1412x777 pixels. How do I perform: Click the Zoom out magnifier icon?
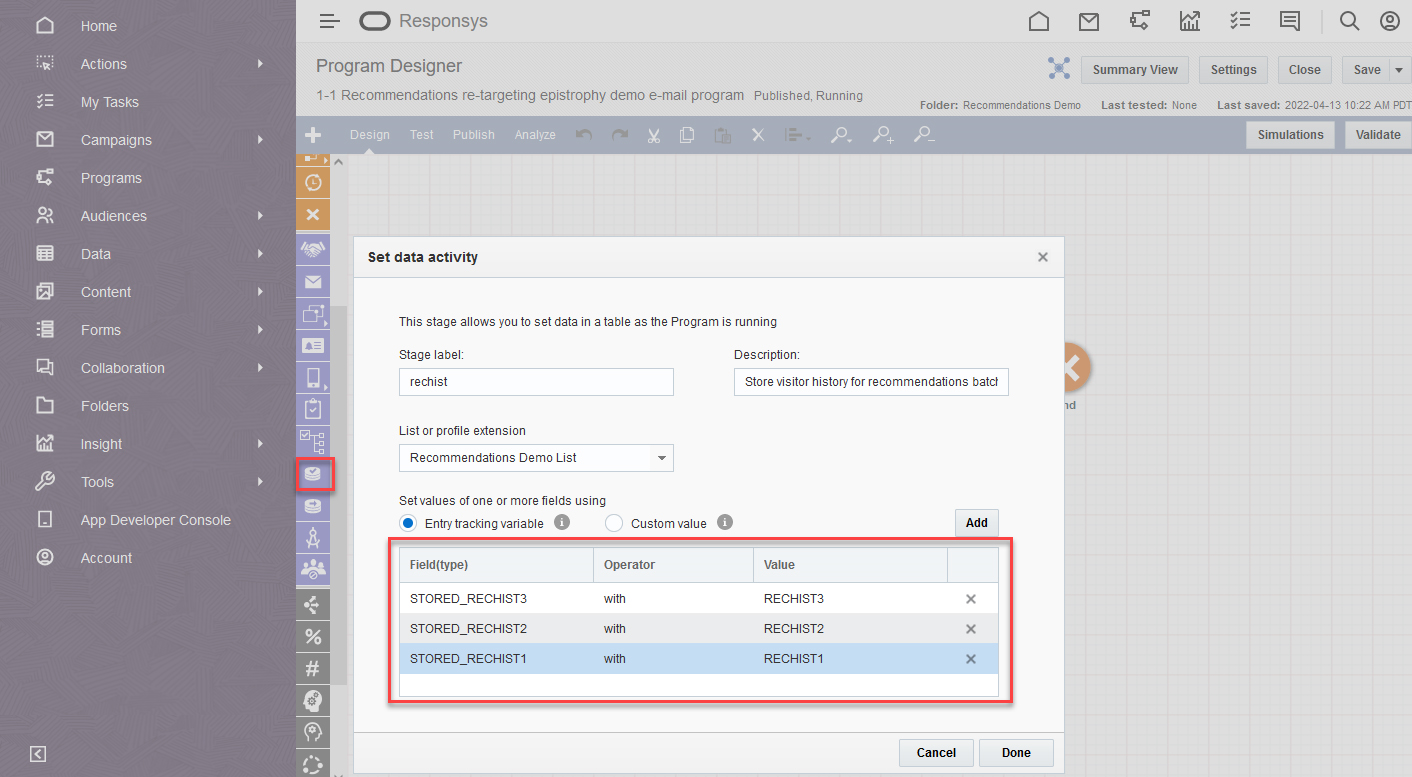pos(924,135)
